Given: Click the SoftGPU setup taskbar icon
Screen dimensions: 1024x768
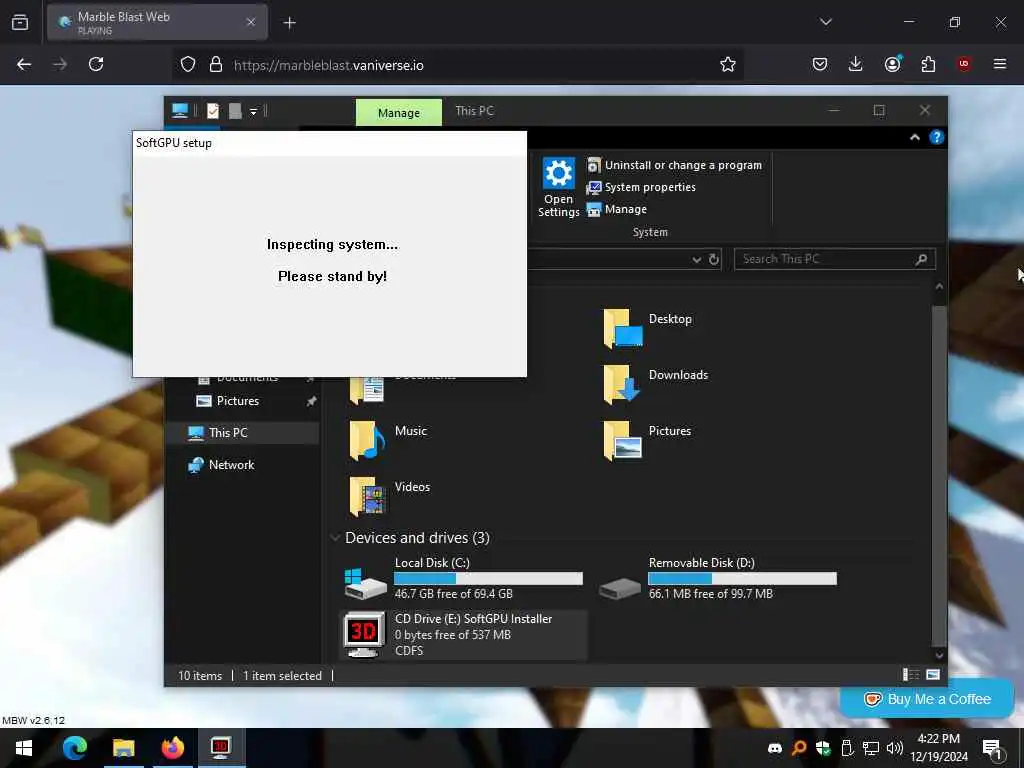Looking at the screenshot, I should [x=221, y=748].
